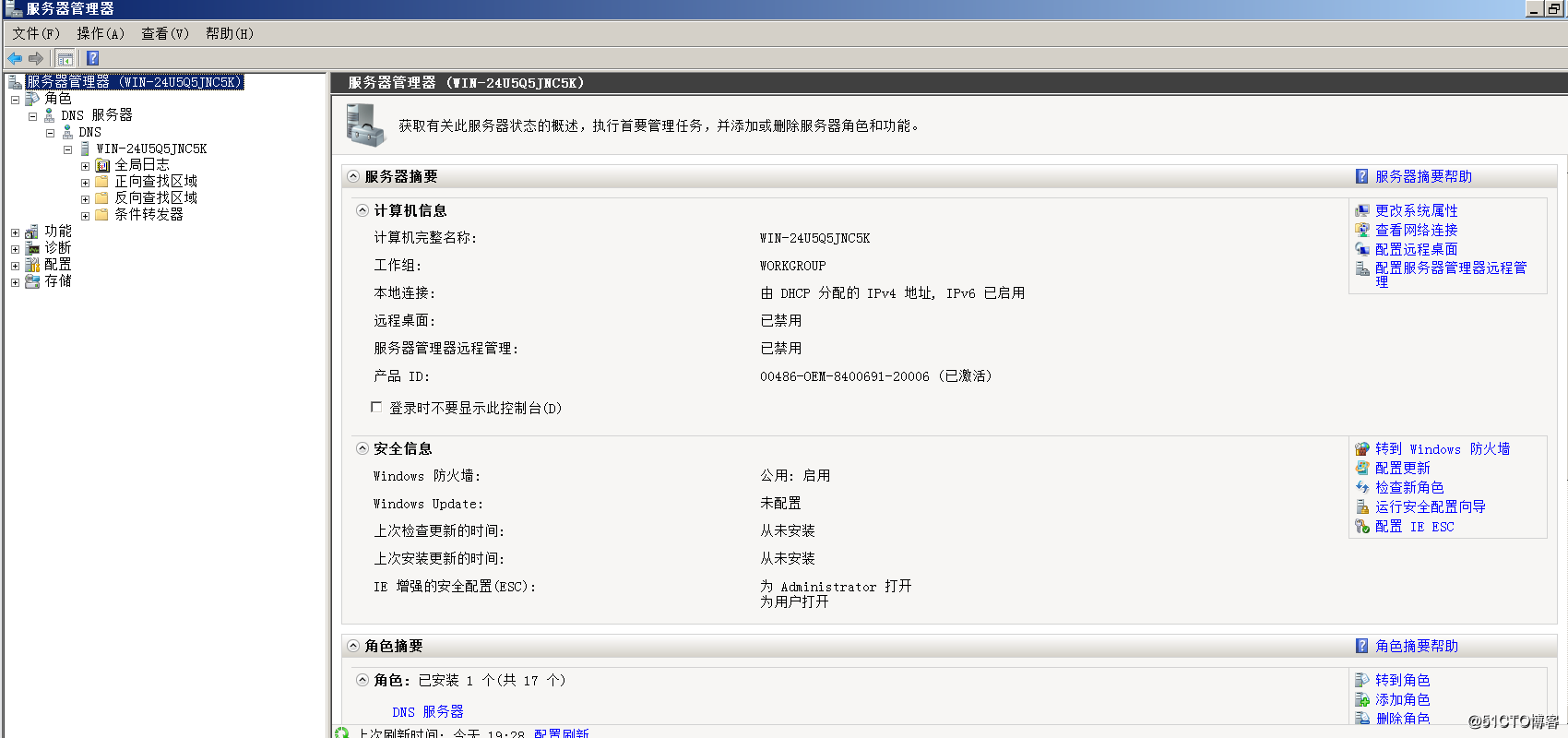Image resolution: width=1568 pixels, height=738 pixels.
Task: Click the 存储 node icon
Action: pyautogui.click(x=32, y=281)
